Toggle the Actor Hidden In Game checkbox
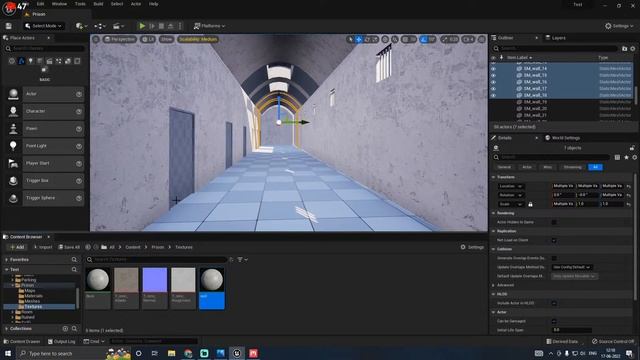The width and height of the screenshot is (640, 360). pyautogui.click(x=554, y=222)
